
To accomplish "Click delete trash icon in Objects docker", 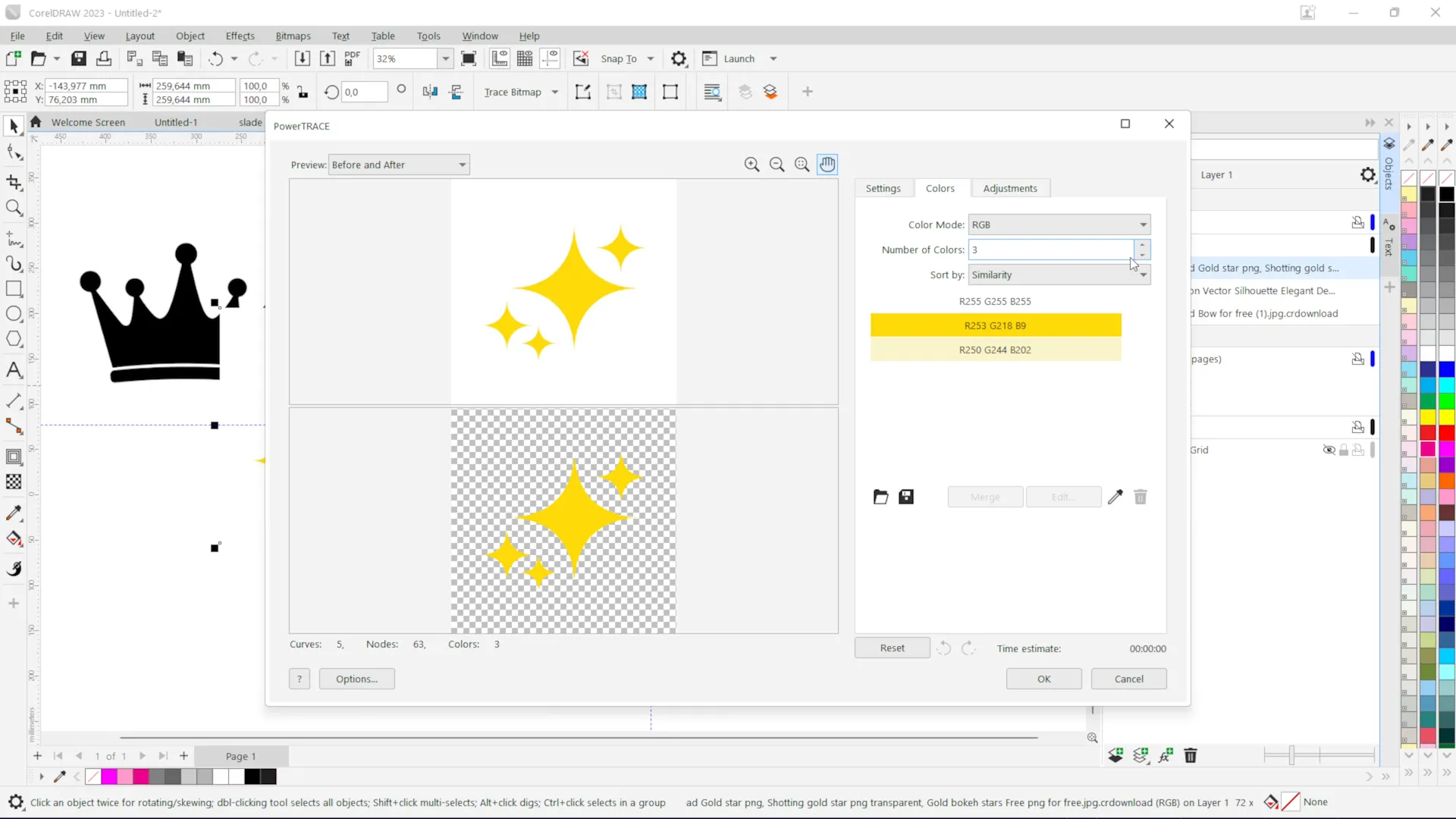I will [1191, 755].
